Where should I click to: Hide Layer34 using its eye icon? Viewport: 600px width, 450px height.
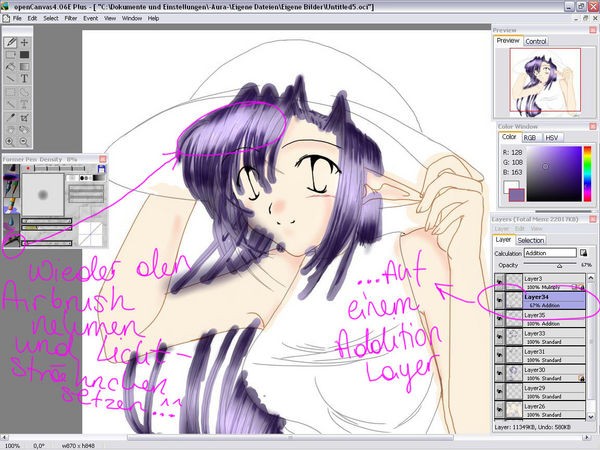coord(501,297)
